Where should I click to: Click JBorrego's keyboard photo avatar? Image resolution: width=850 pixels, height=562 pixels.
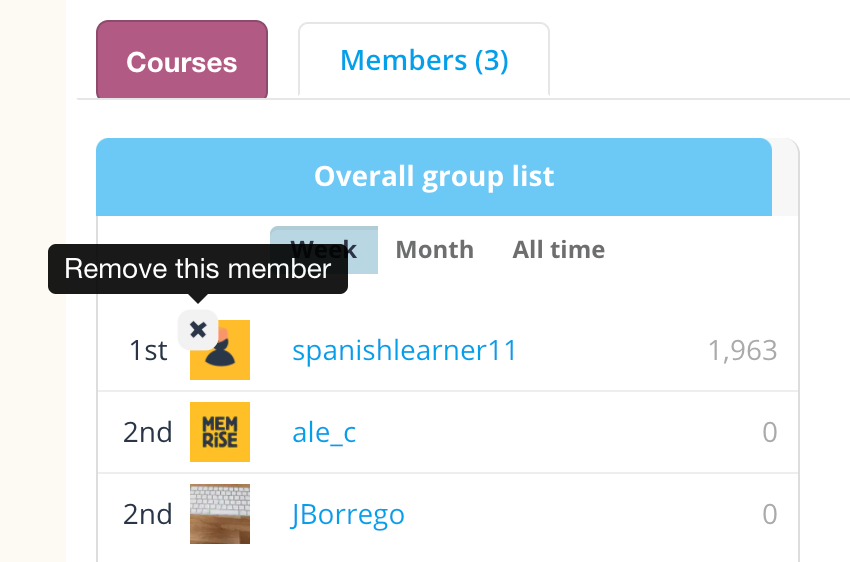click(220, 514)
